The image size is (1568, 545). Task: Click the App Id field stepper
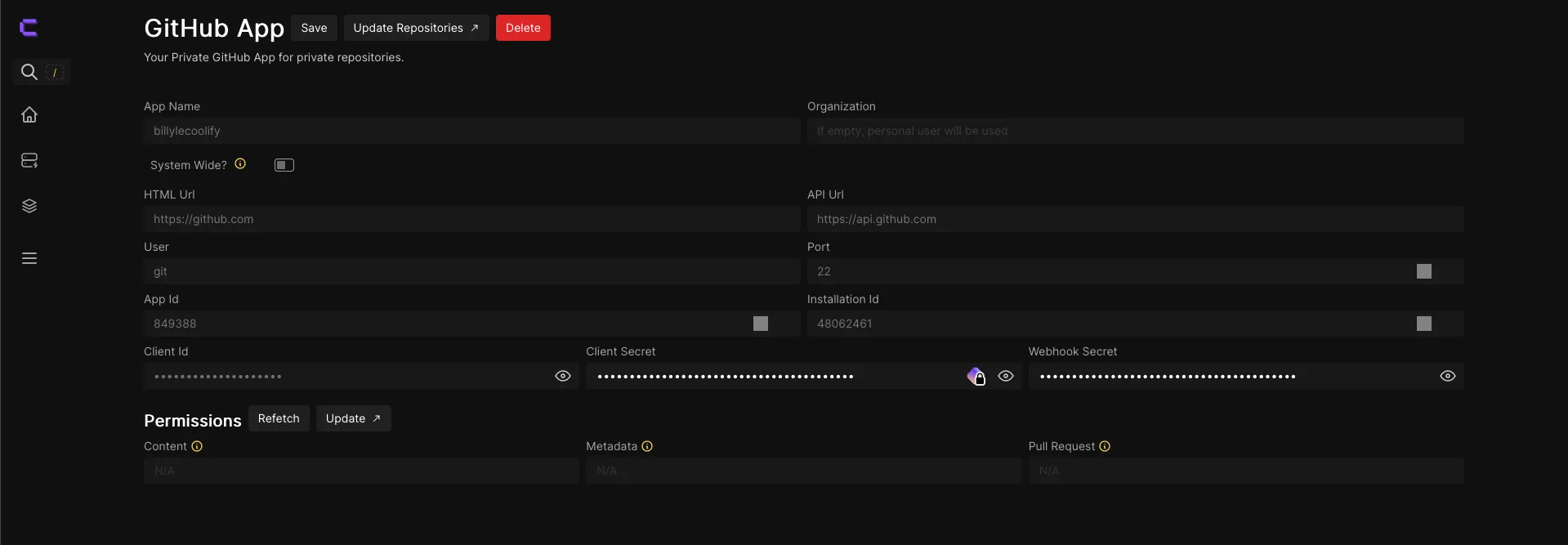pyautogui.click(x=761, y=324)
